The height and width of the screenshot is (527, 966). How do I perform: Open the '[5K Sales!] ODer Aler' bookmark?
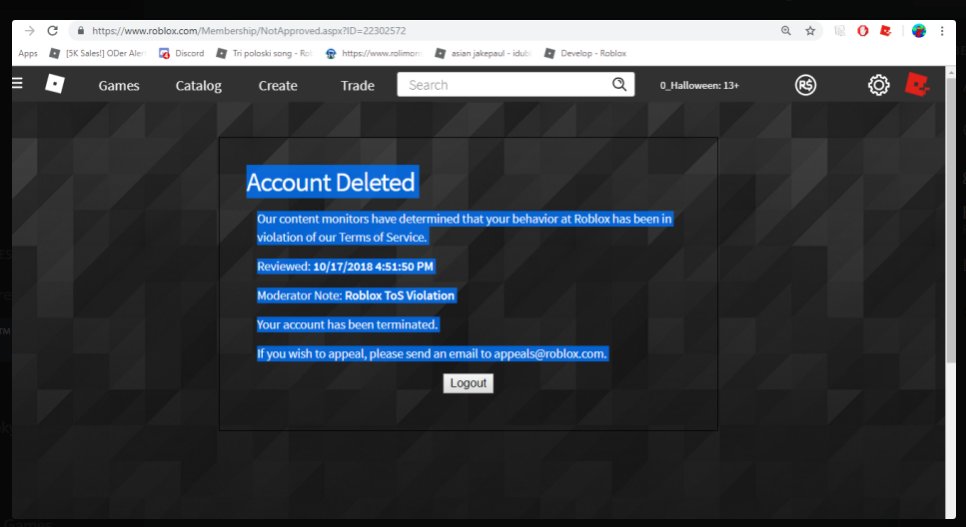point(97,54)
